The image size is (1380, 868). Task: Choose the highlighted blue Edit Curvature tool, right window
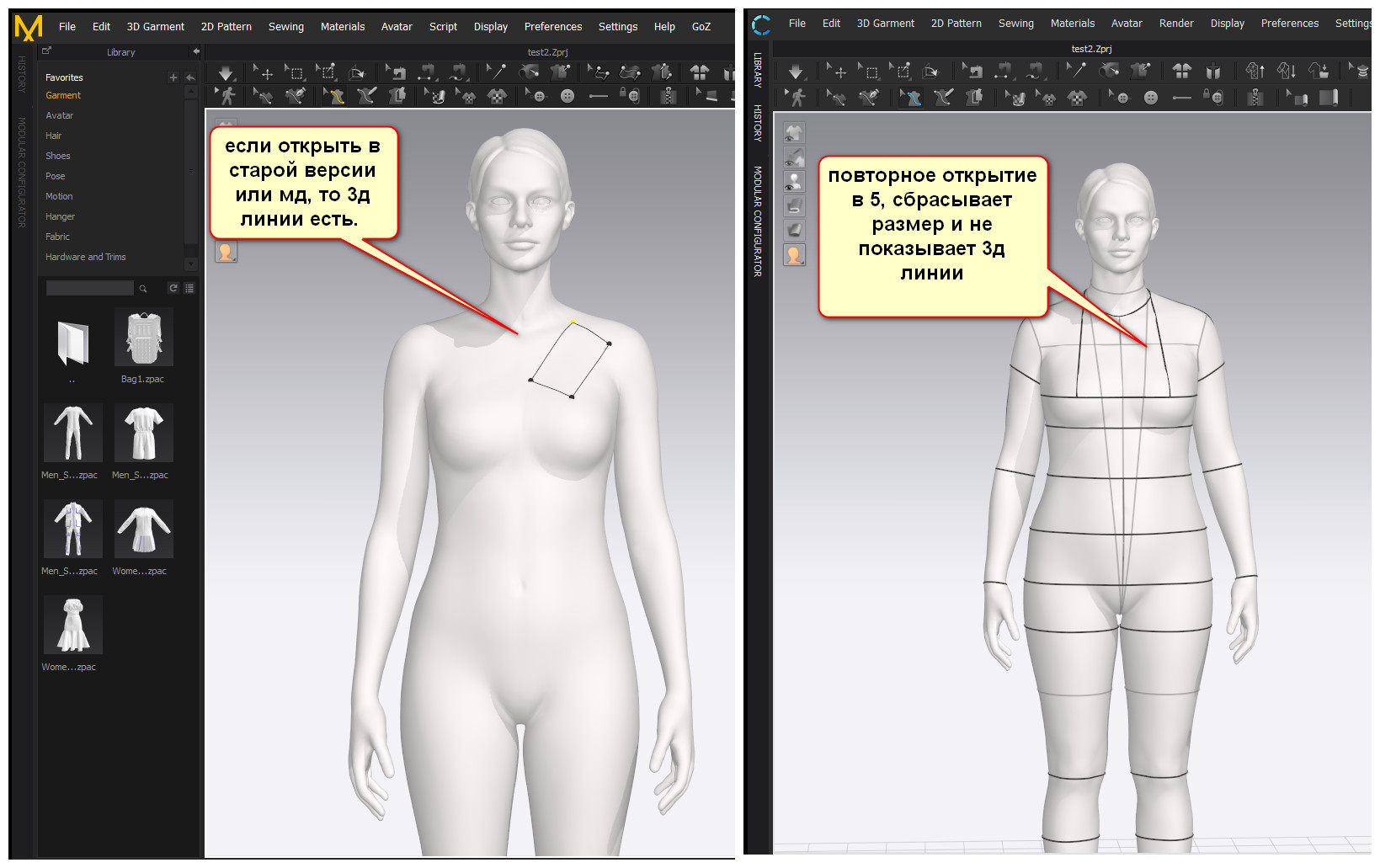tap(910, 98)
